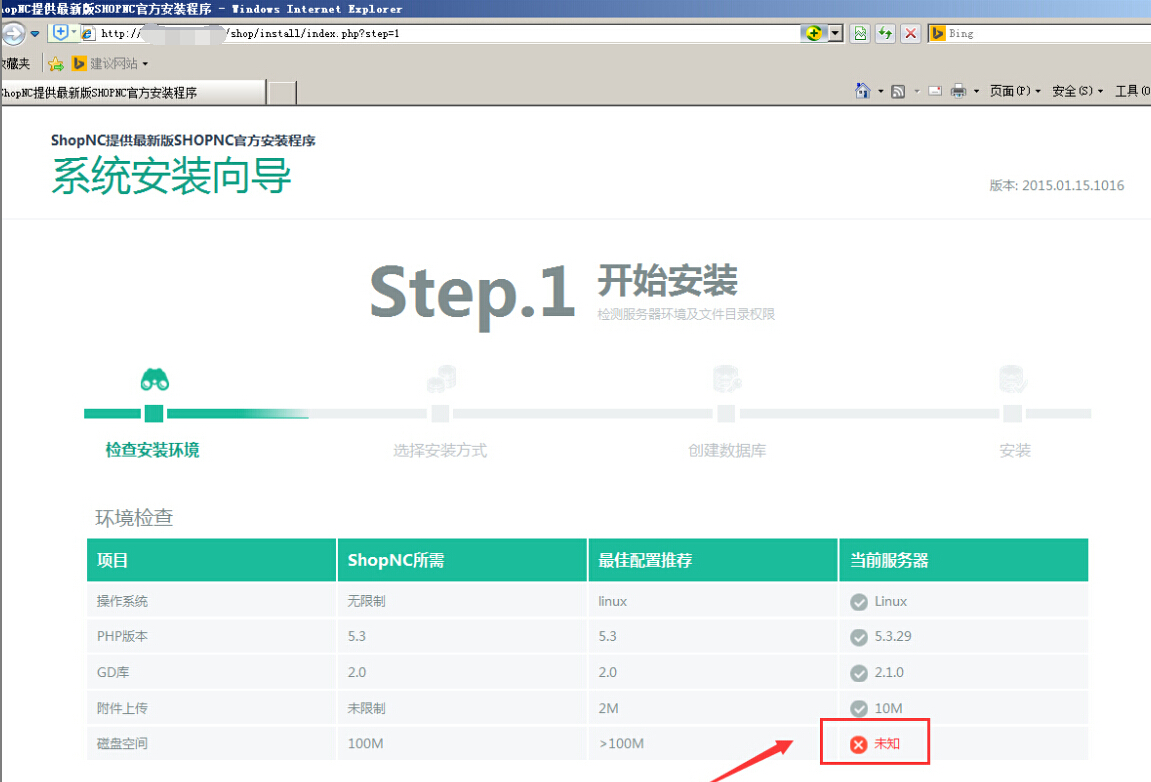The height and width of the screenshot is (782, 1151).
Task: Click the 创建数据库 step label
Action: [727, 451]
